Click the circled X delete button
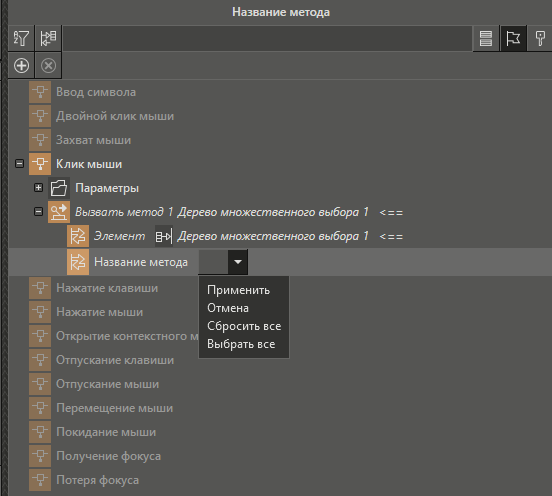This screenshot has height=496, width=552. tap(48, 65)
